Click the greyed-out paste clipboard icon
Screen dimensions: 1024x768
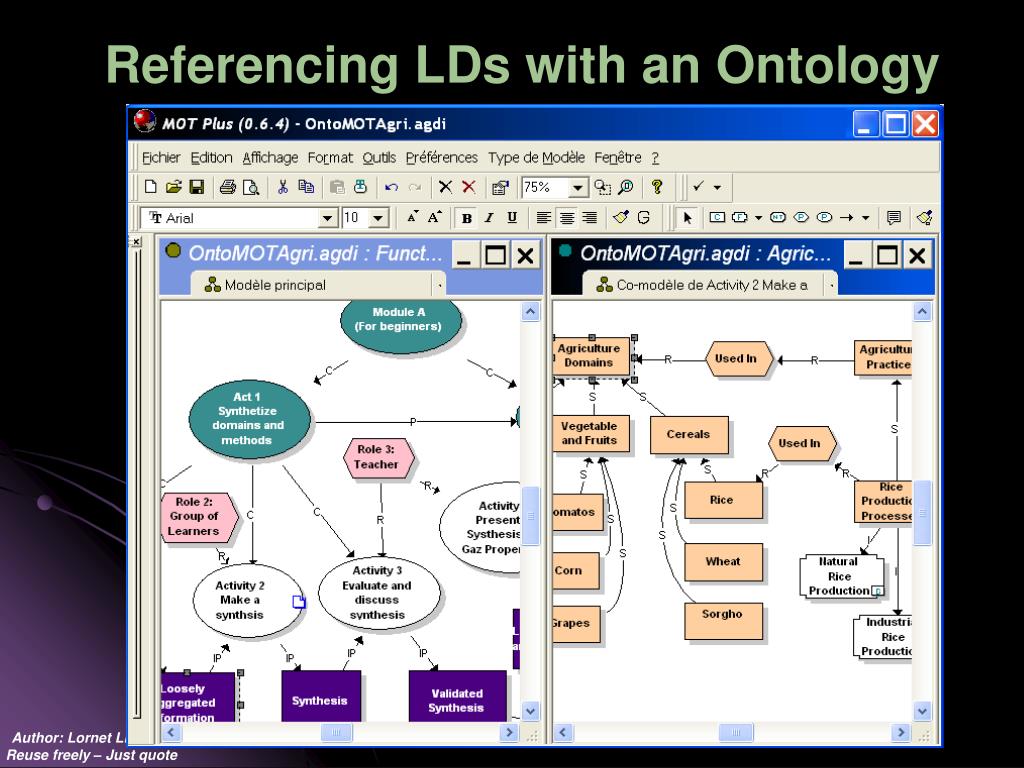click(337, 187)
